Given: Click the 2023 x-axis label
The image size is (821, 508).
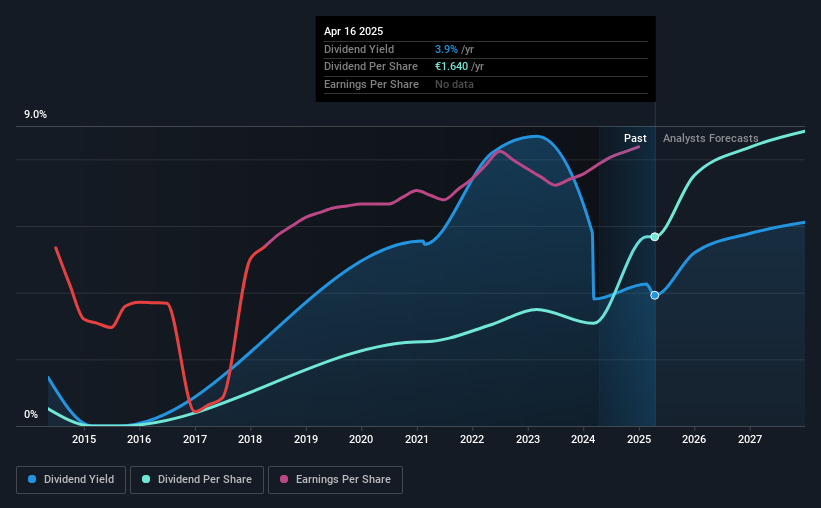Looking at the screenshot, I should point(528,439).
